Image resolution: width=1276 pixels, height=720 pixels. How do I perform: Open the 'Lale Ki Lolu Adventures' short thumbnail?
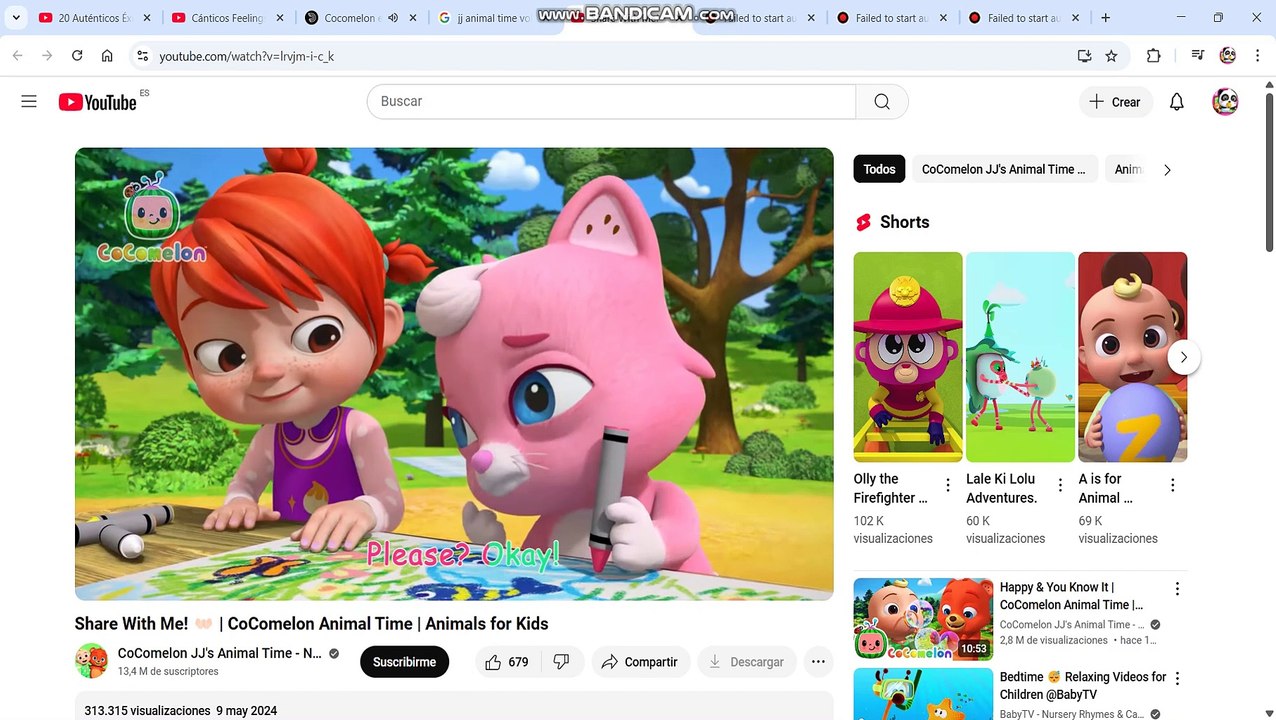point(1020,357)
